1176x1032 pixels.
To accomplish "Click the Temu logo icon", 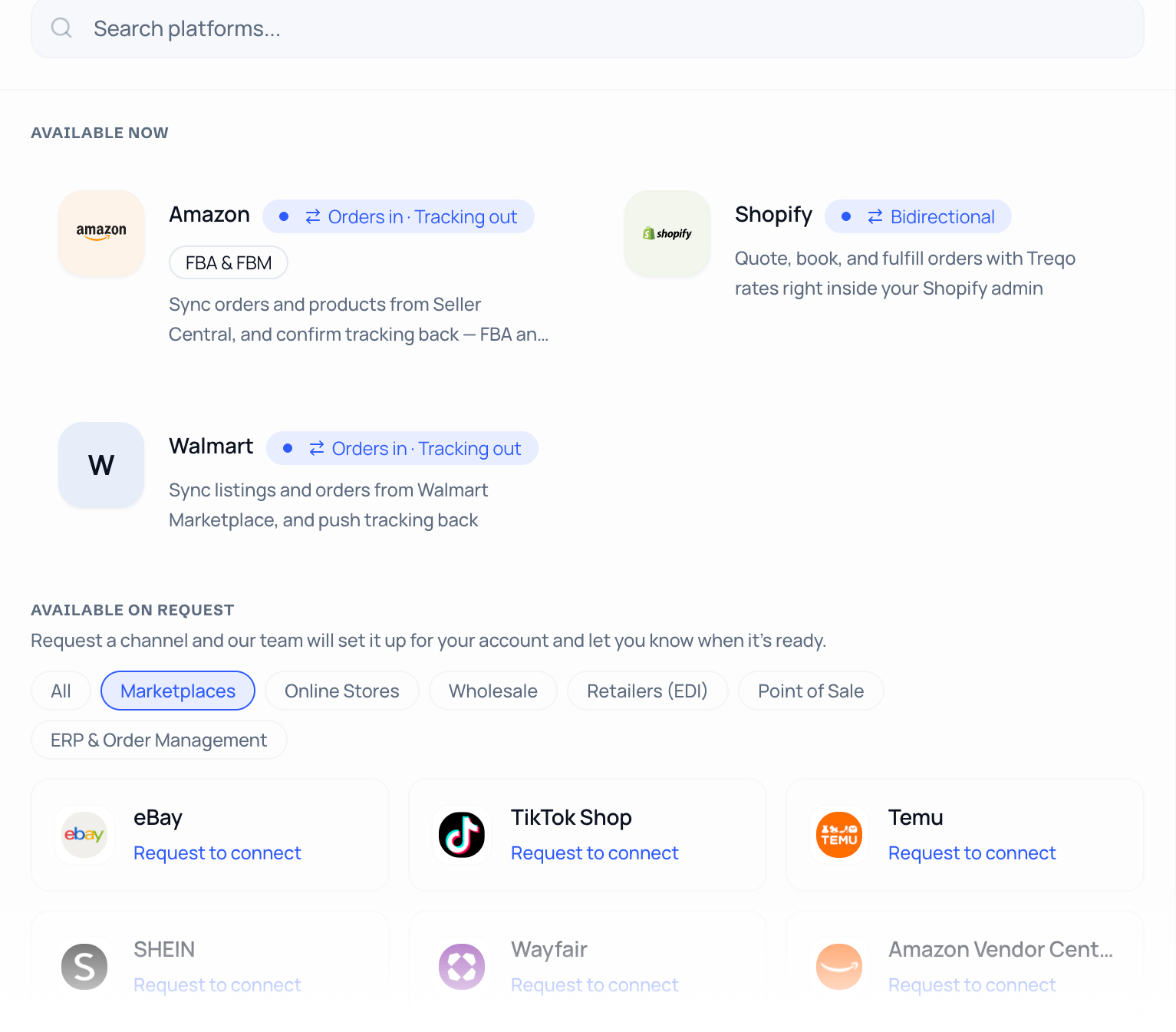I will pyautogui.click(x=839, y=835).
